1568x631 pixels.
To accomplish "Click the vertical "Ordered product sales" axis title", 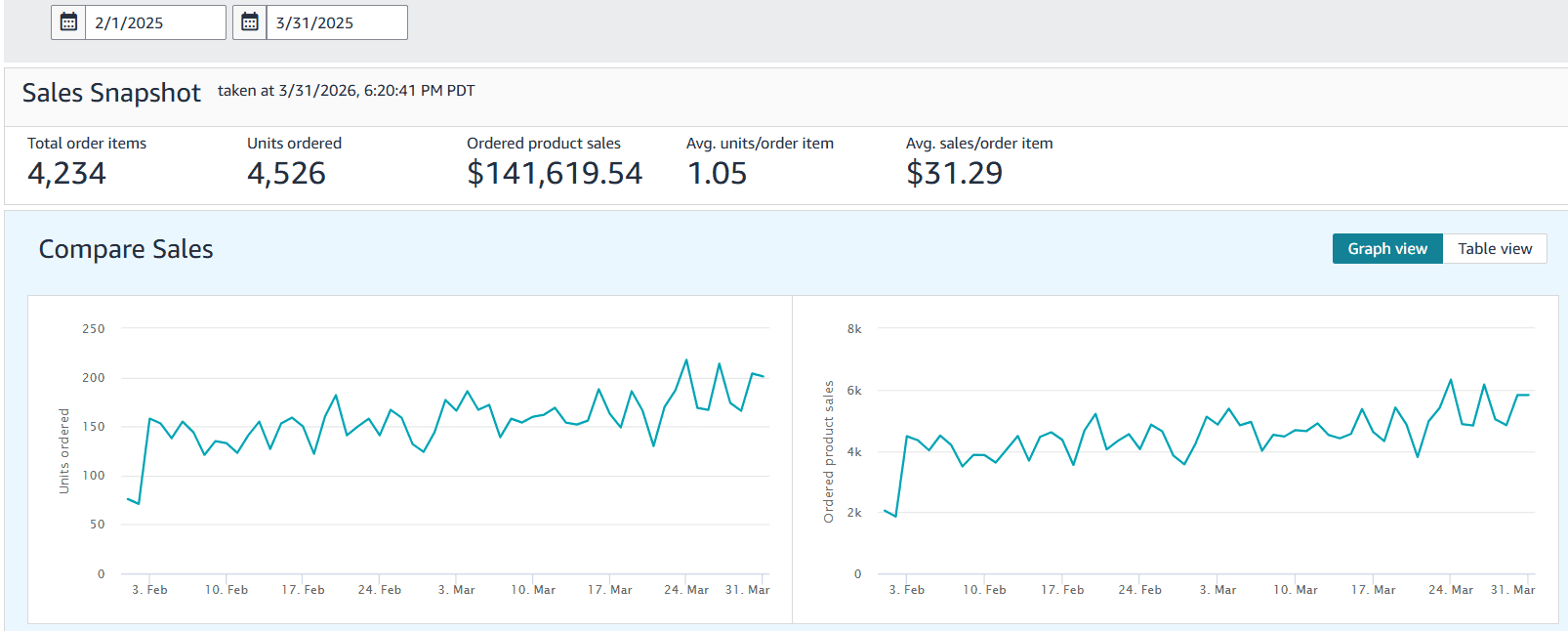I will click(829, 451).
